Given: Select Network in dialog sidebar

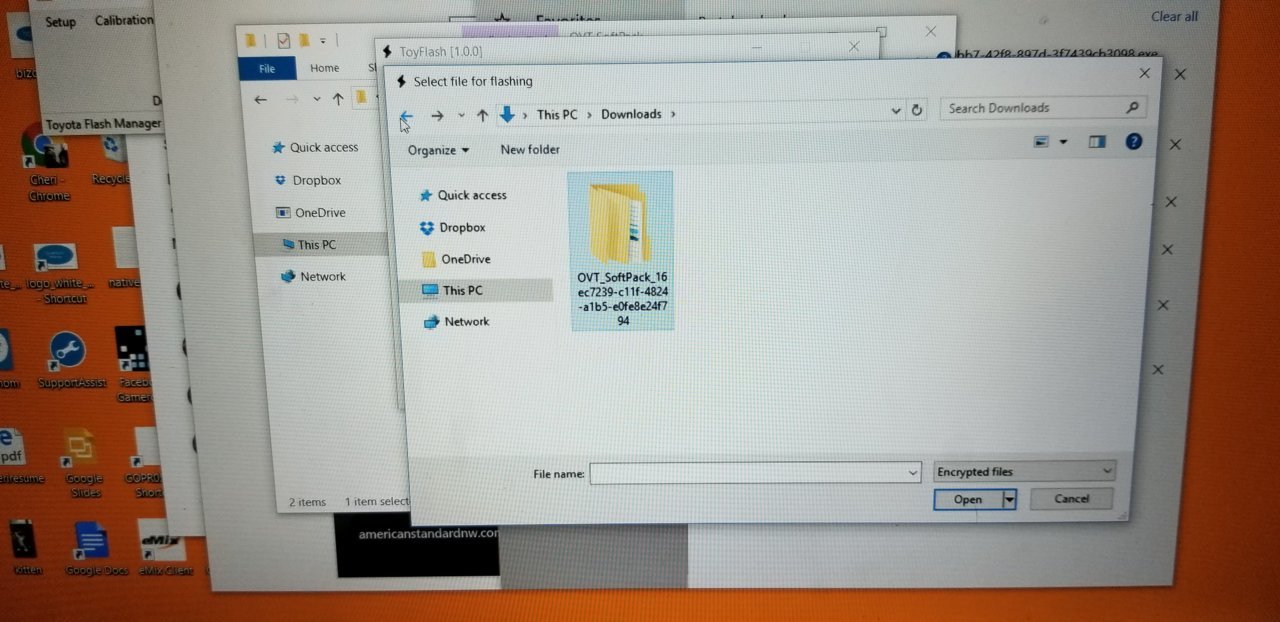Looking at the screenshot, I should [x=457, y=321].
